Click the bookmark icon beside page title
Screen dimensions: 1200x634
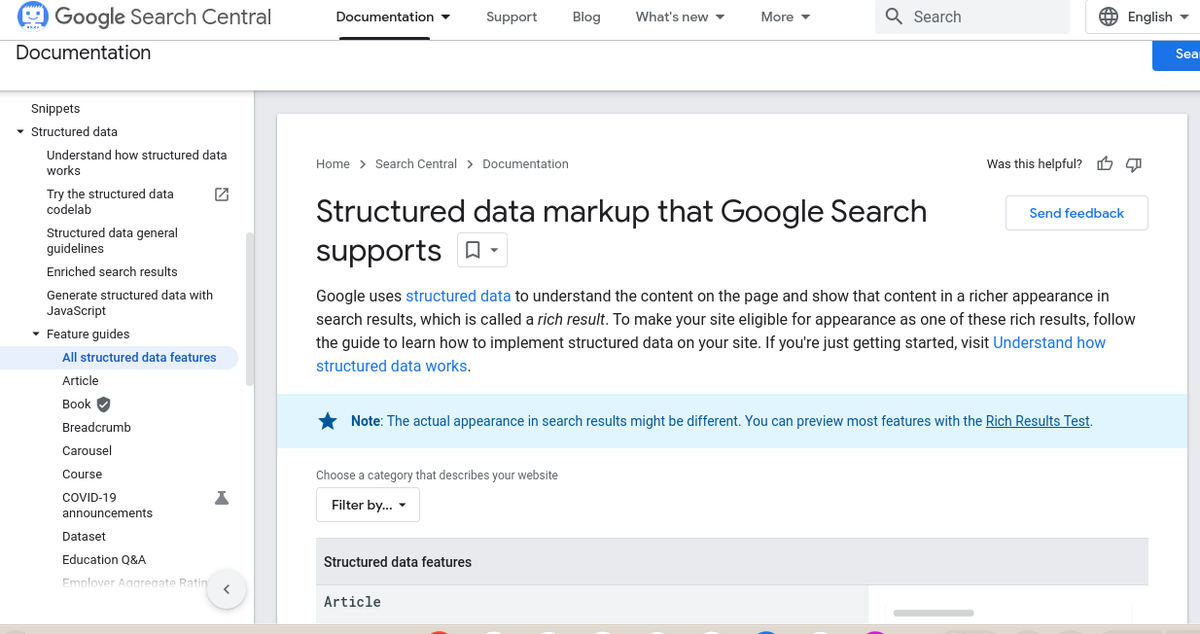(x=473, y=250)
